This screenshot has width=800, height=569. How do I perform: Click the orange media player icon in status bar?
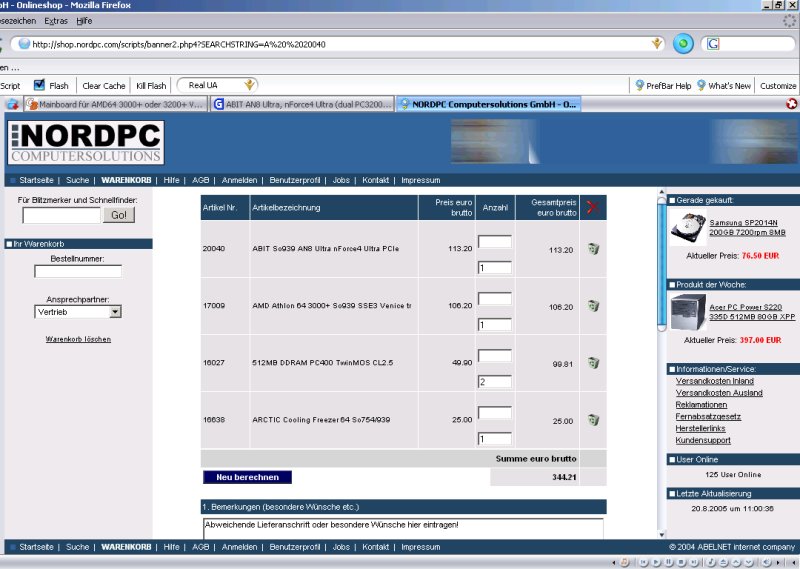pos(624,562)
